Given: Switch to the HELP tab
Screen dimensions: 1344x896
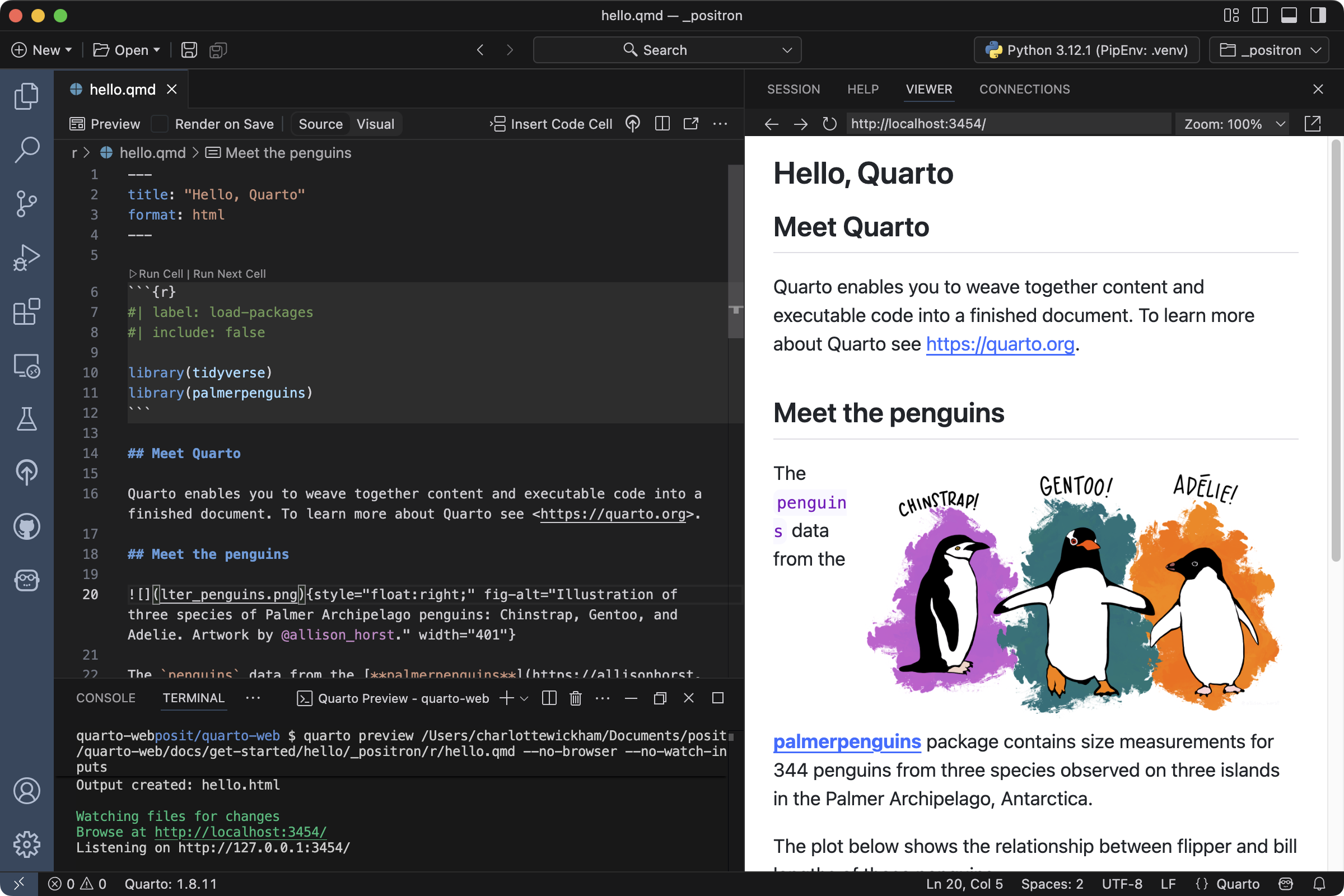Looking at the screenshot, I should (x=862, y=89).
